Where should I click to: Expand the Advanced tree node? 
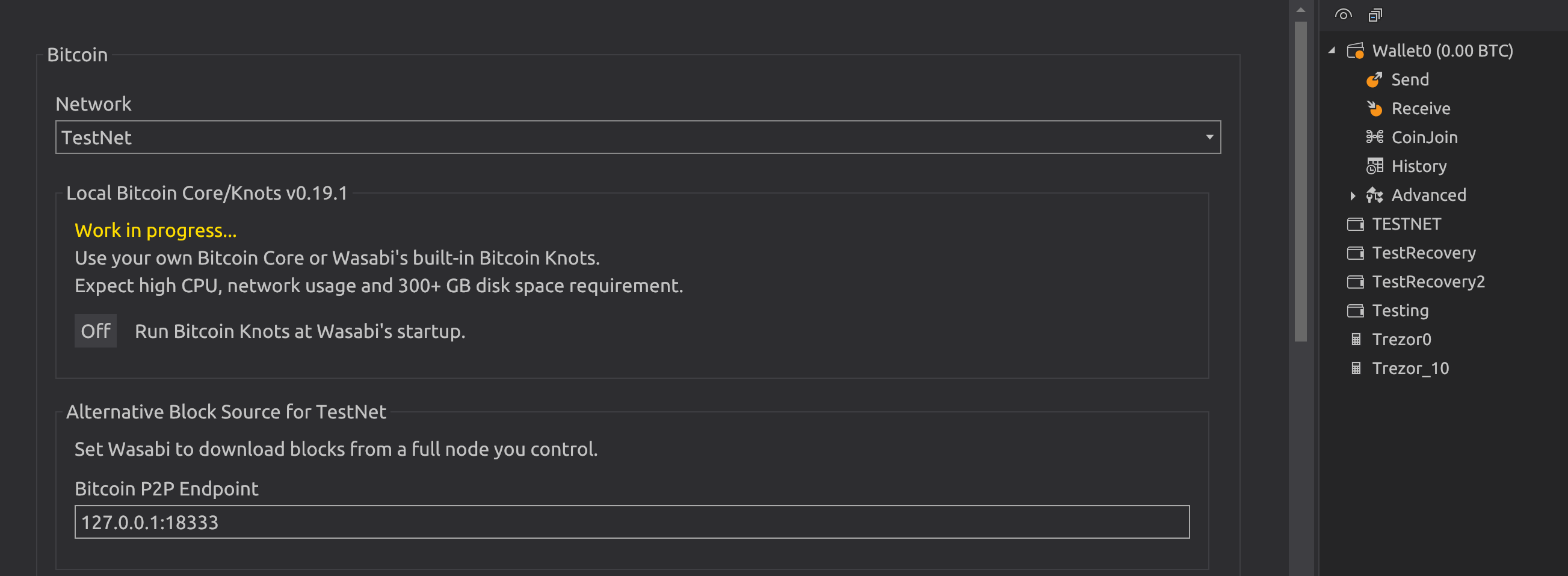click(1352, 195)
